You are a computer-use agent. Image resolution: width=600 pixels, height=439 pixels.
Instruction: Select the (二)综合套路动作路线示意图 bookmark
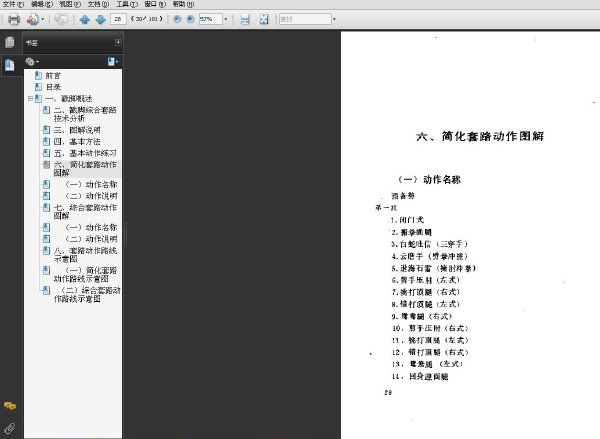pyautogui.click(x=87, y=294)
